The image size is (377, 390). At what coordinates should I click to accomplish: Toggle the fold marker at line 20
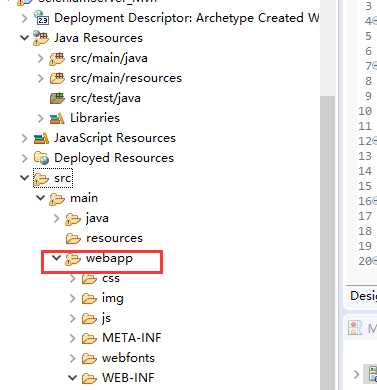(x=375, y=261)
